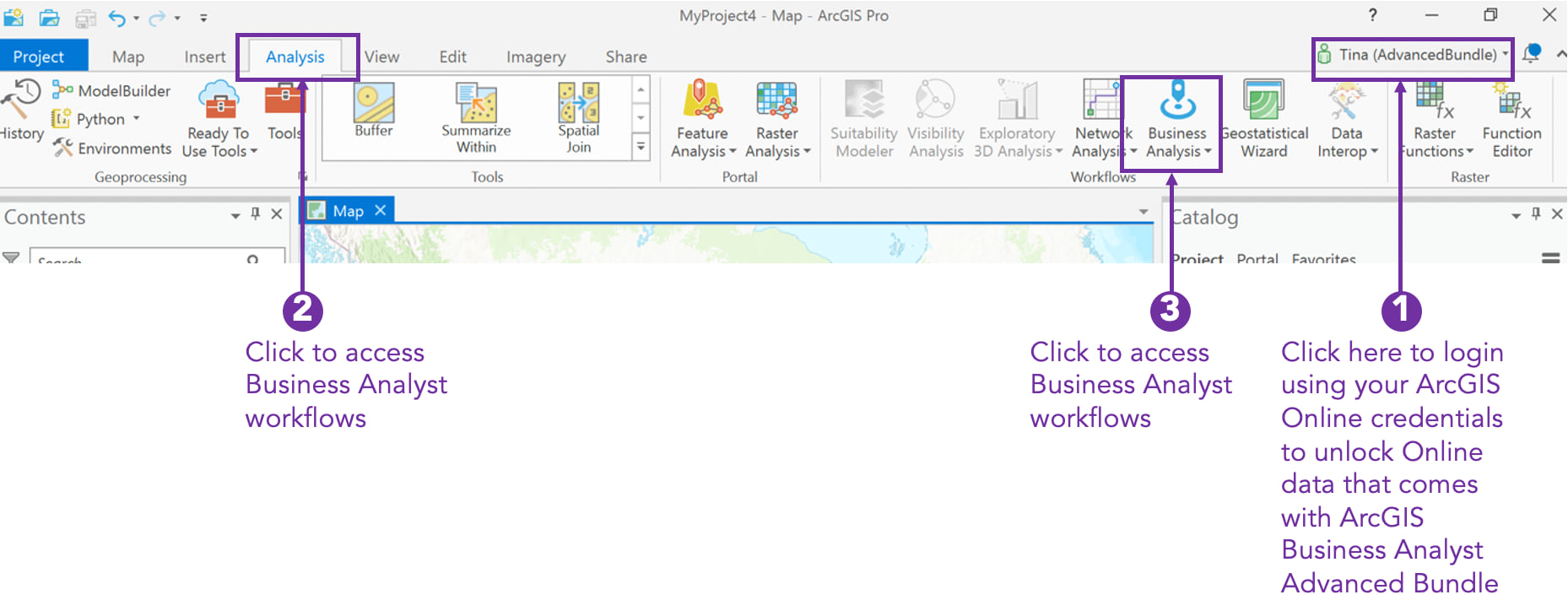The image size is (1568, 611).
Task: Open Network Analysis workflows
Action: click(1102, 120)
